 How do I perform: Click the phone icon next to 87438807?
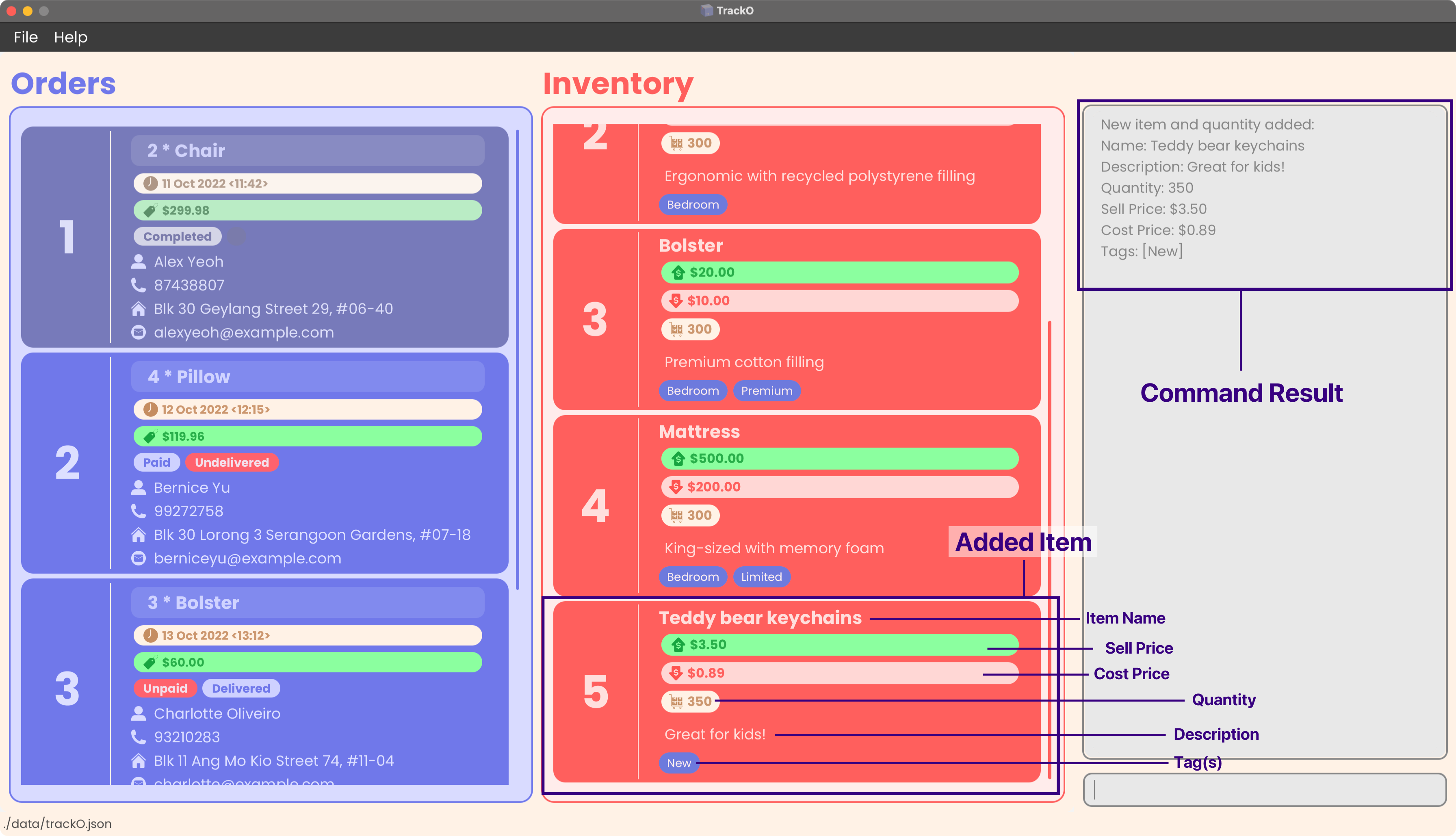click(x=139, y=285)
